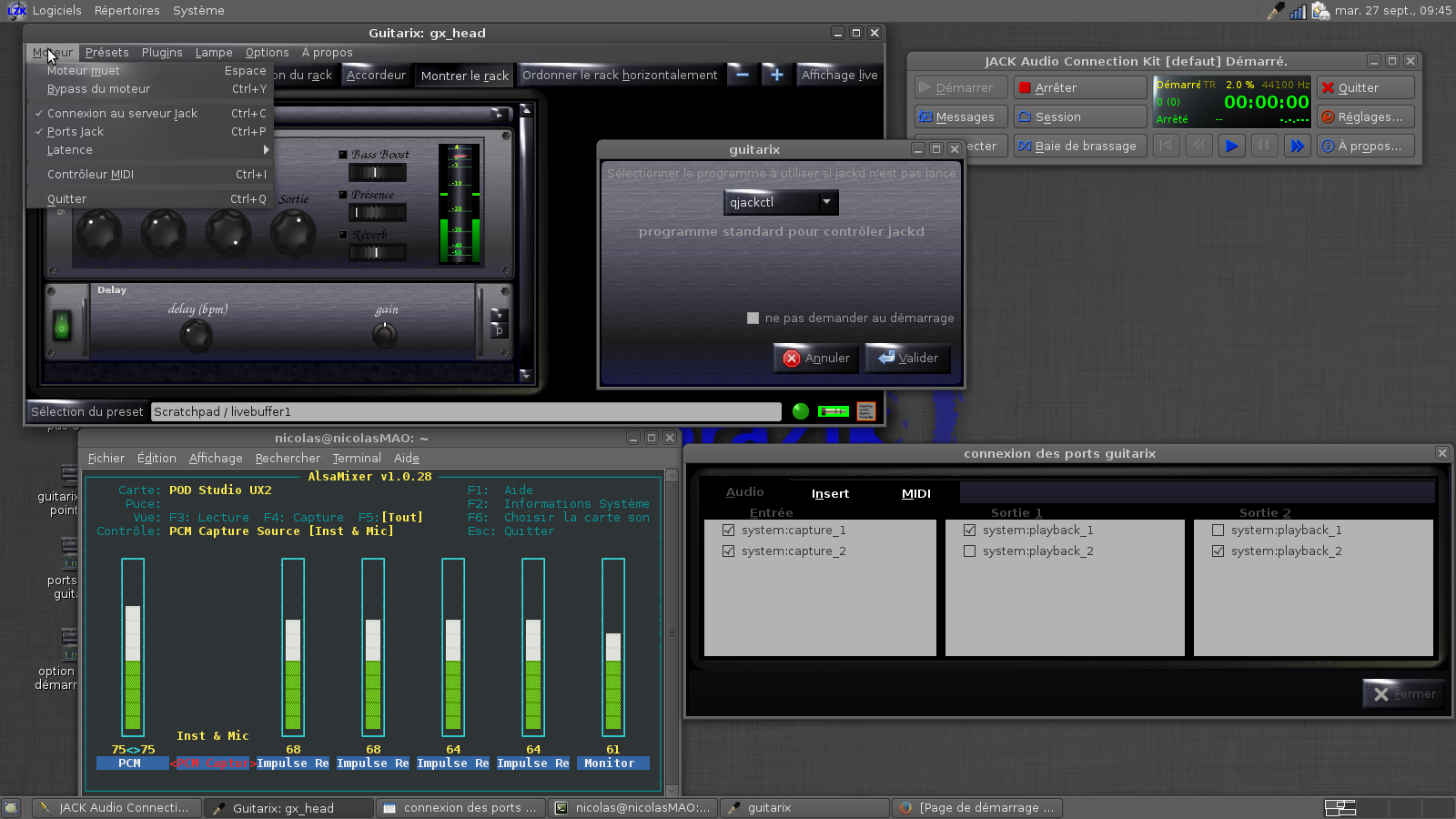Click the JACK transport pause button

pyautogui.click(x=1264, y=146)
